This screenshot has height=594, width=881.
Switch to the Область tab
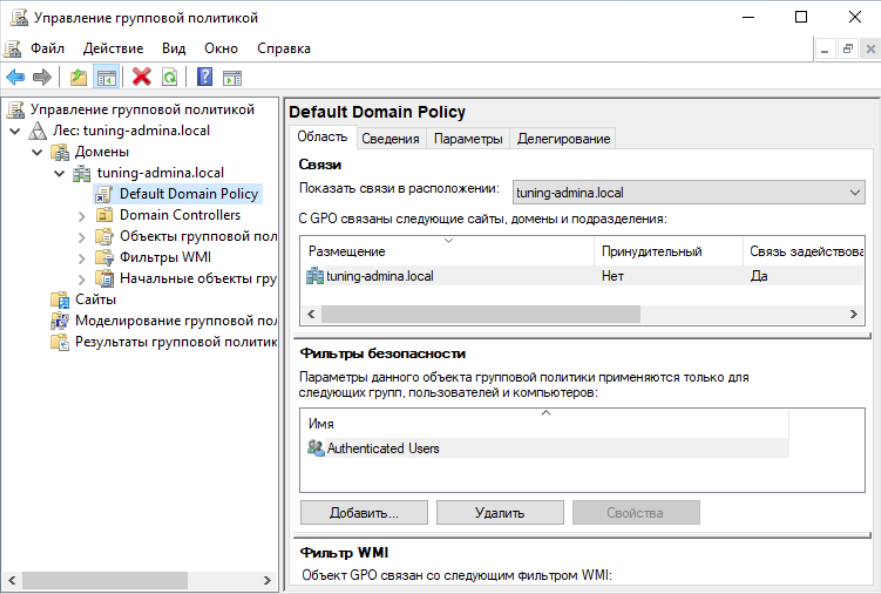tap(322, 137)
